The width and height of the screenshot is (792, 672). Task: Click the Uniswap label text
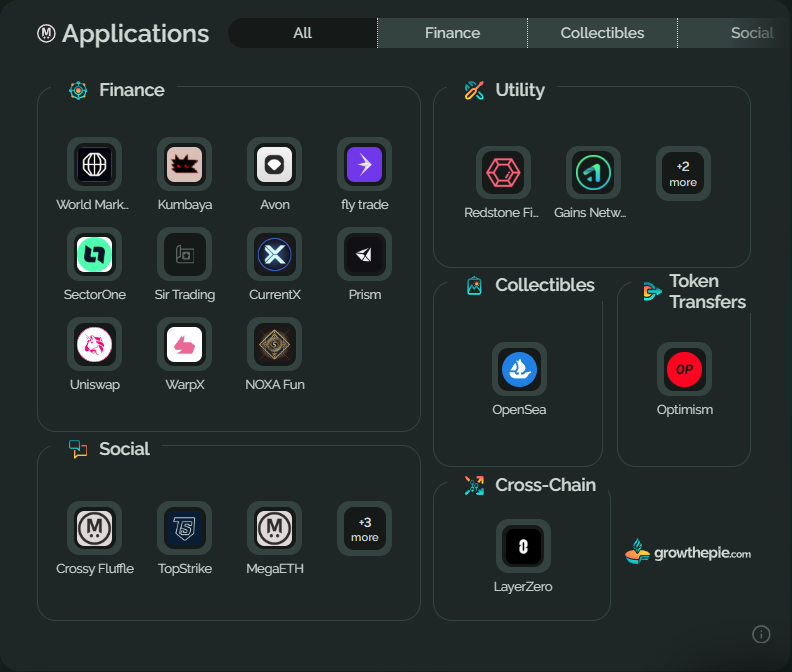[94, 385]
